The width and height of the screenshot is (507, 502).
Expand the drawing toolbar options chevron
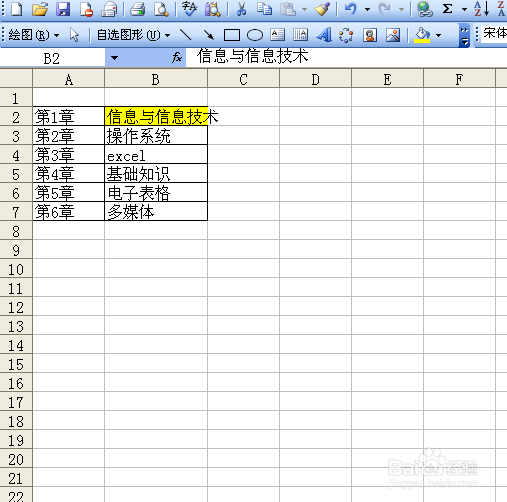coord(464,35)
